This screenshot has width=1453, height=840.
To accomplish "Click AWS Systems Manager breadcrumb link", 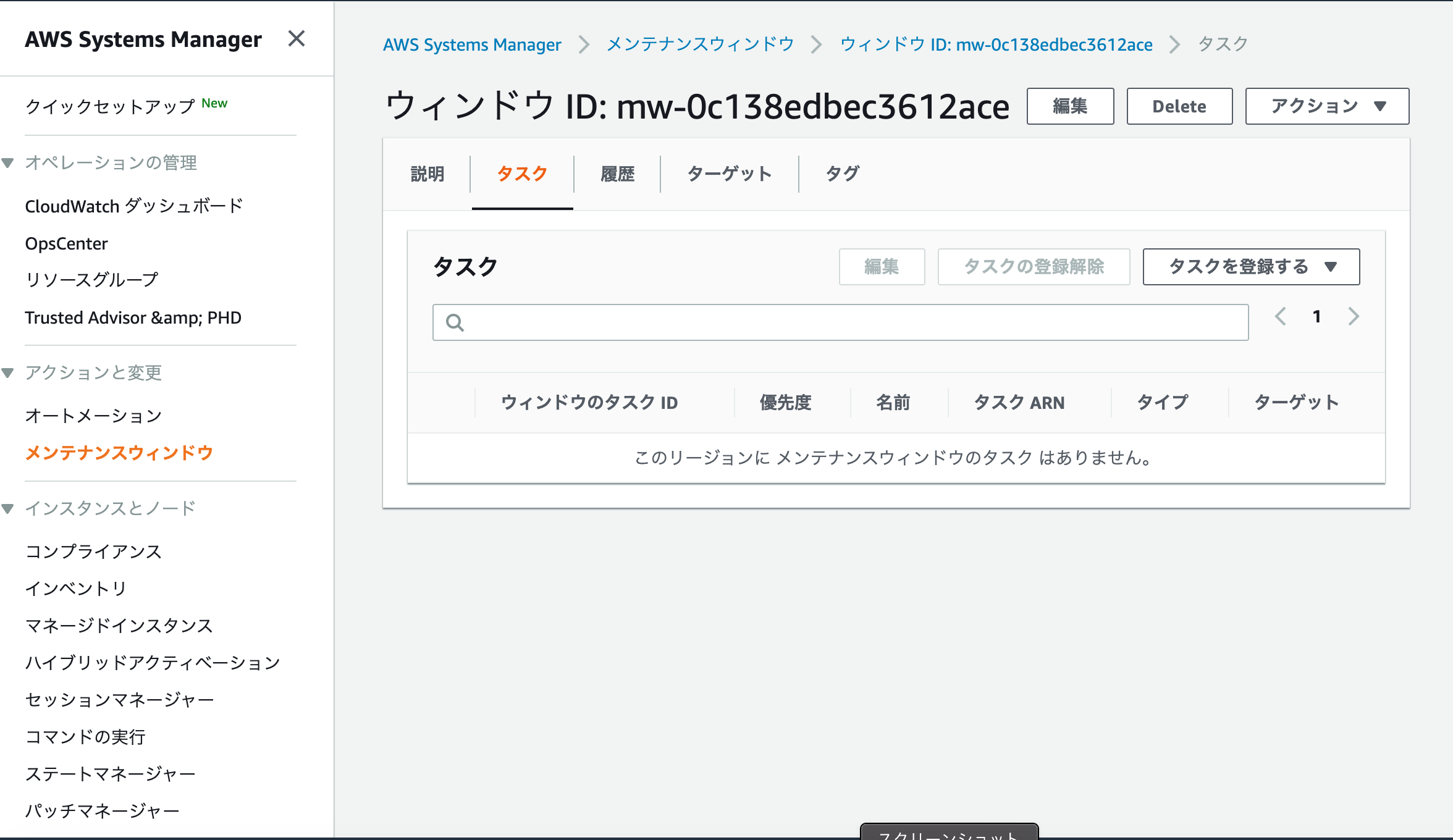I will (472, 44).
